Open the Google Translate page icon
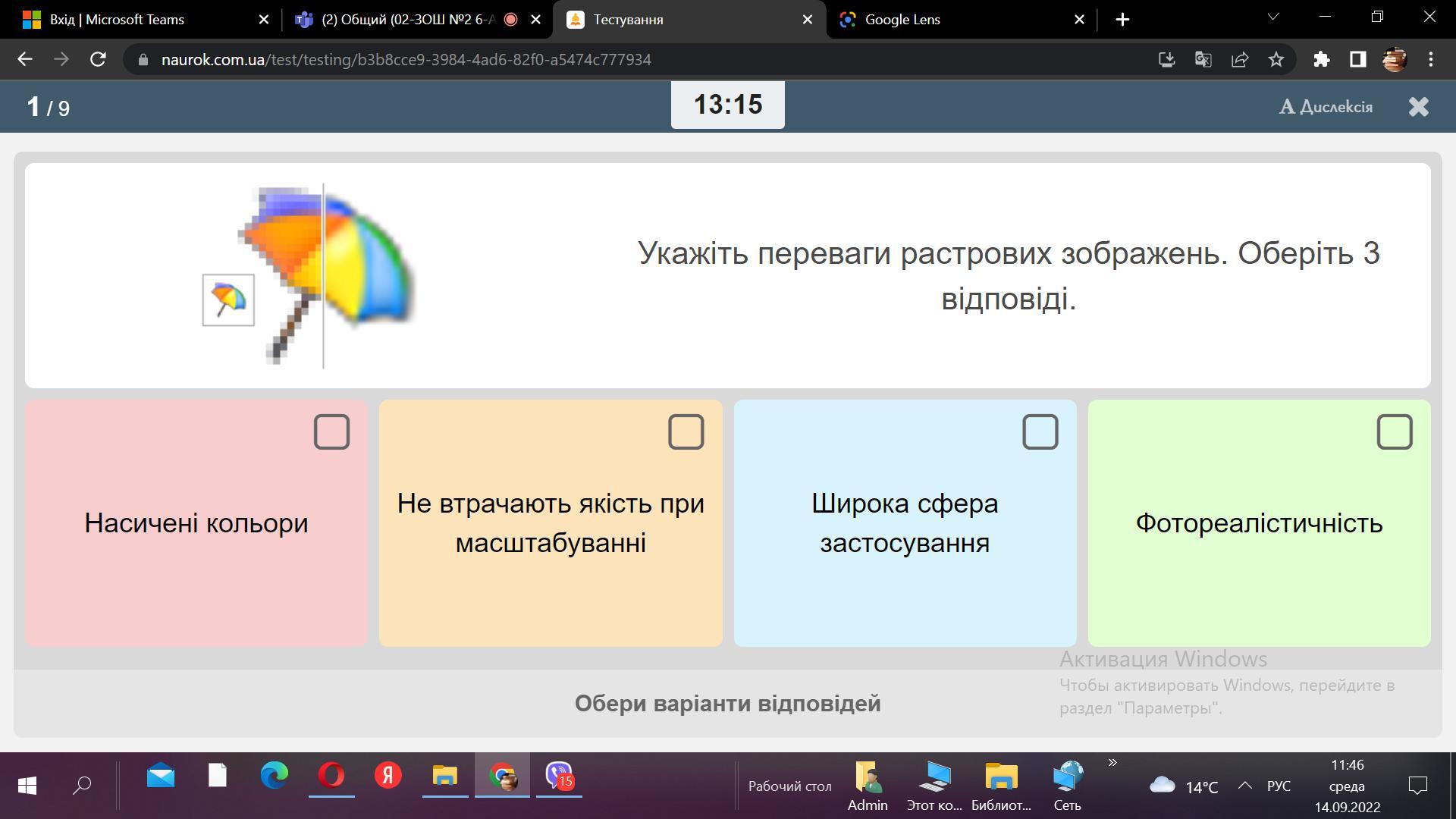The height and width of the screenshot is (819, 1456). pyautogui.click(x=1203, y=59)
